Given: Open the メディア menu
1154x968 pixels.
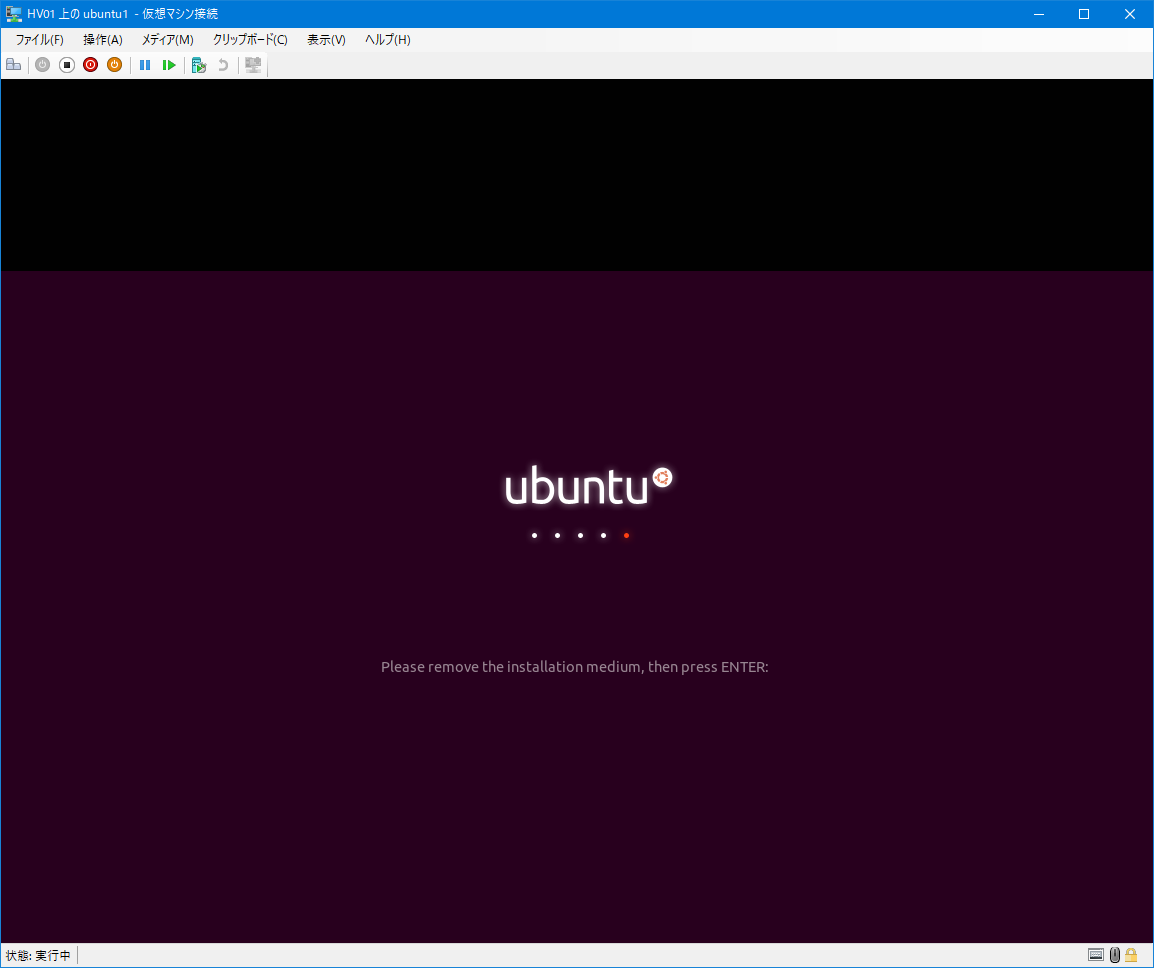Looking at the screenshot, I should 167,40.
